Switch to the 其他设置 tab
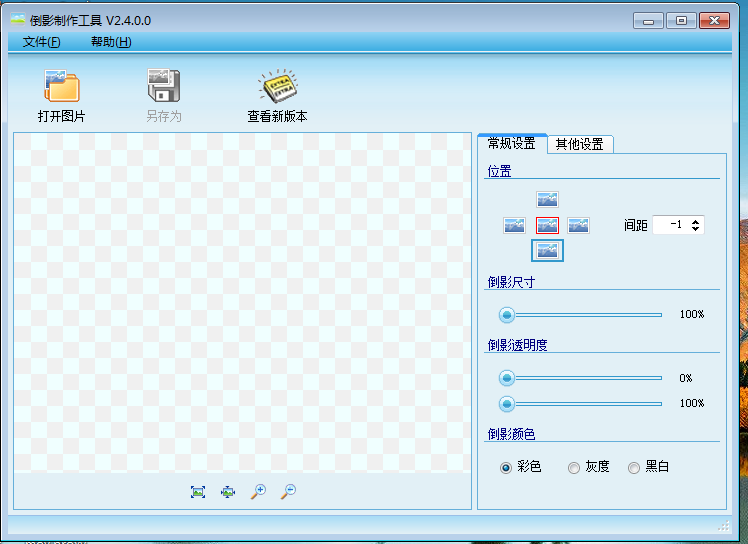Viewport: 748px width, 544px height. [580, 144]
